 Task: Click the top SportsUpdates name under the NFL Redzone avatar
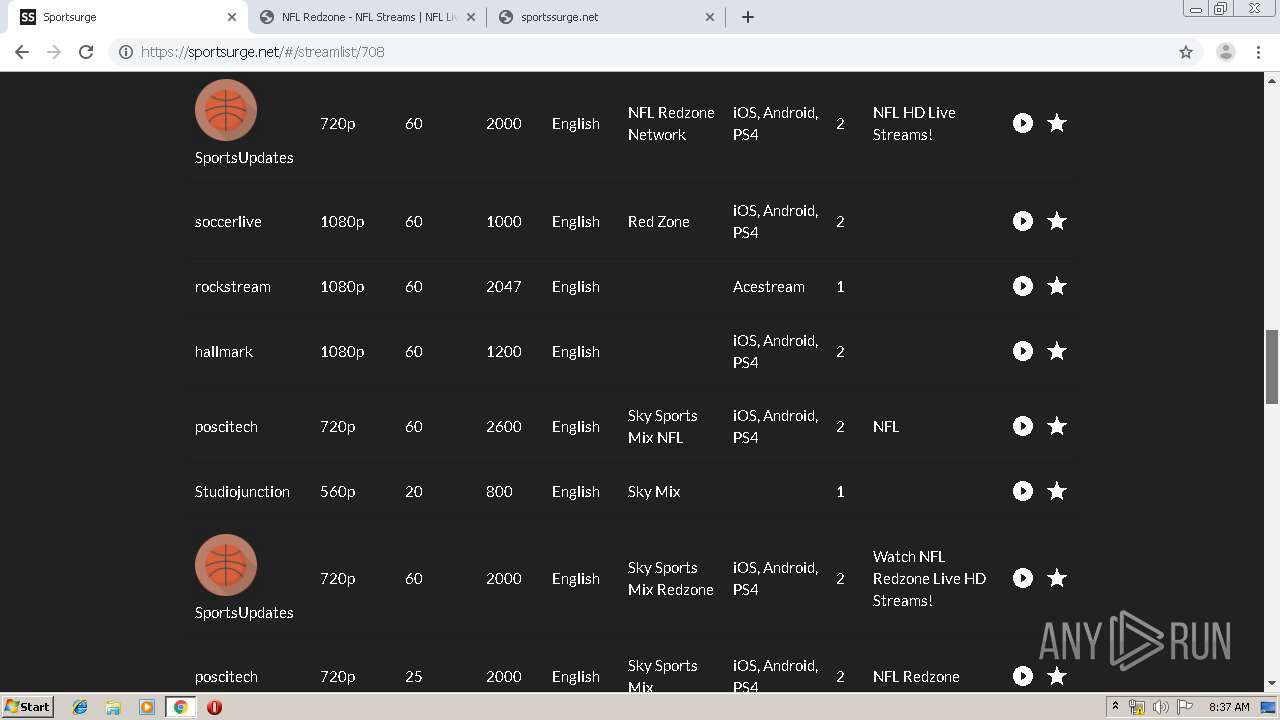pyautogui.click(x=244, y=158)
